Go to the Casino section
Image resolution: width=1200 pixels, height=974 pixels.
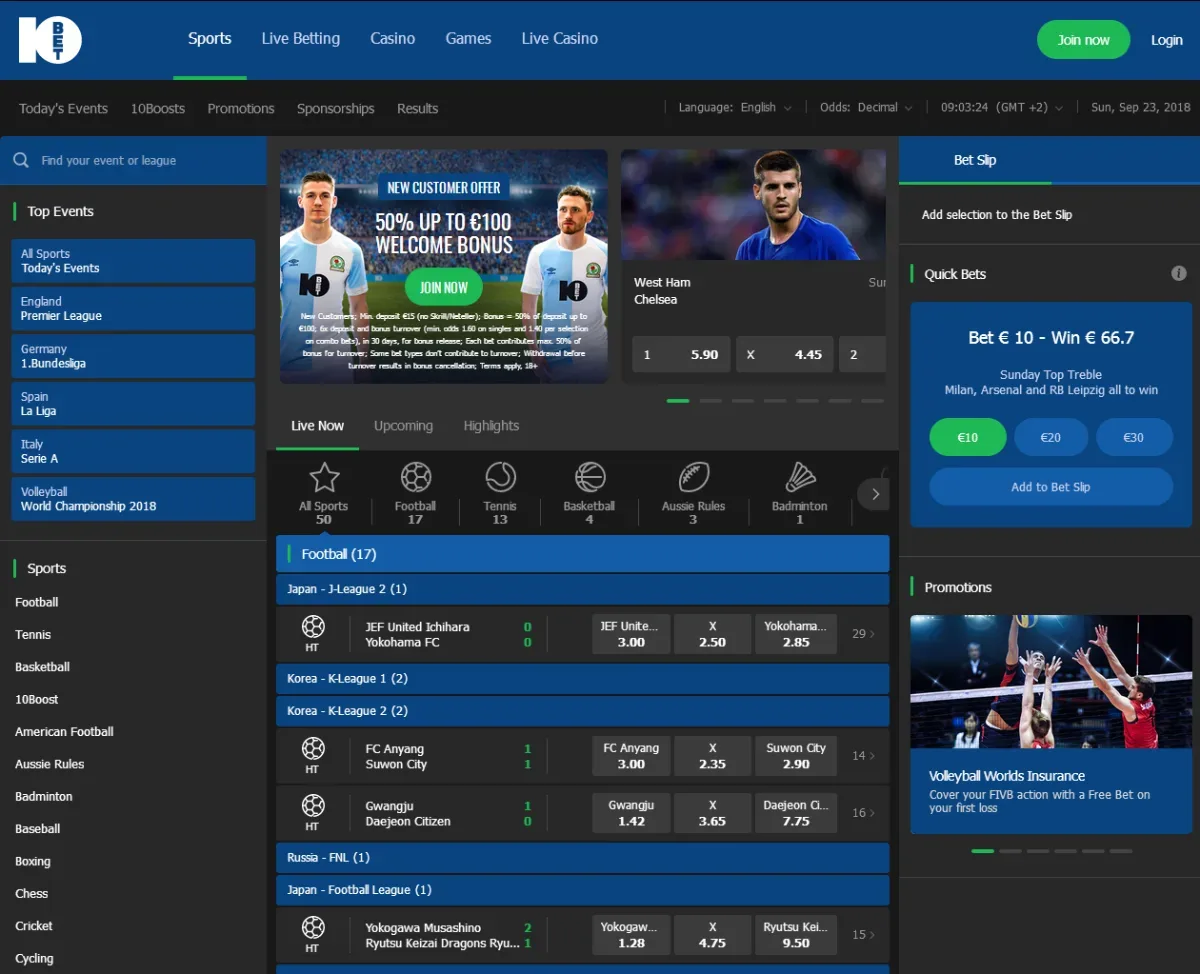(x=392, y=39)
